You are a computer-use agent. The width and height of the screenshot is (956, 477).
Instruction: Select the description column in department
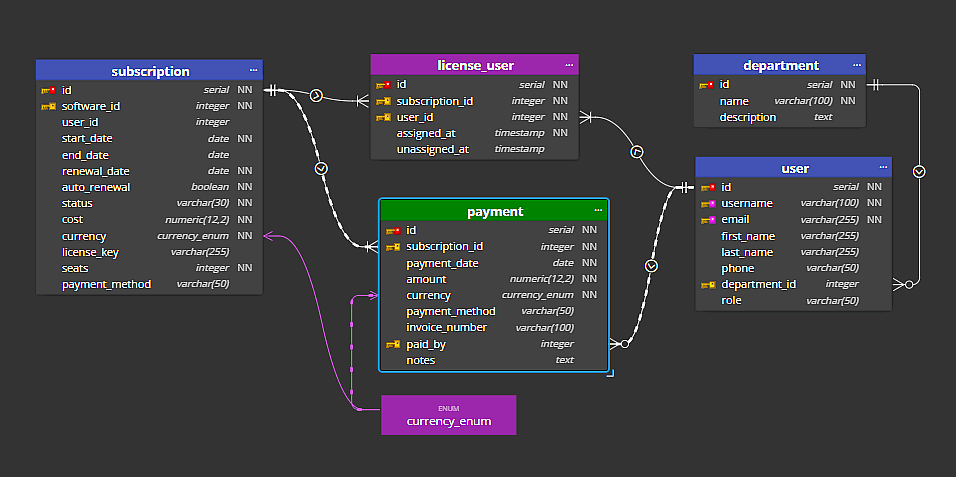[780, 117]
